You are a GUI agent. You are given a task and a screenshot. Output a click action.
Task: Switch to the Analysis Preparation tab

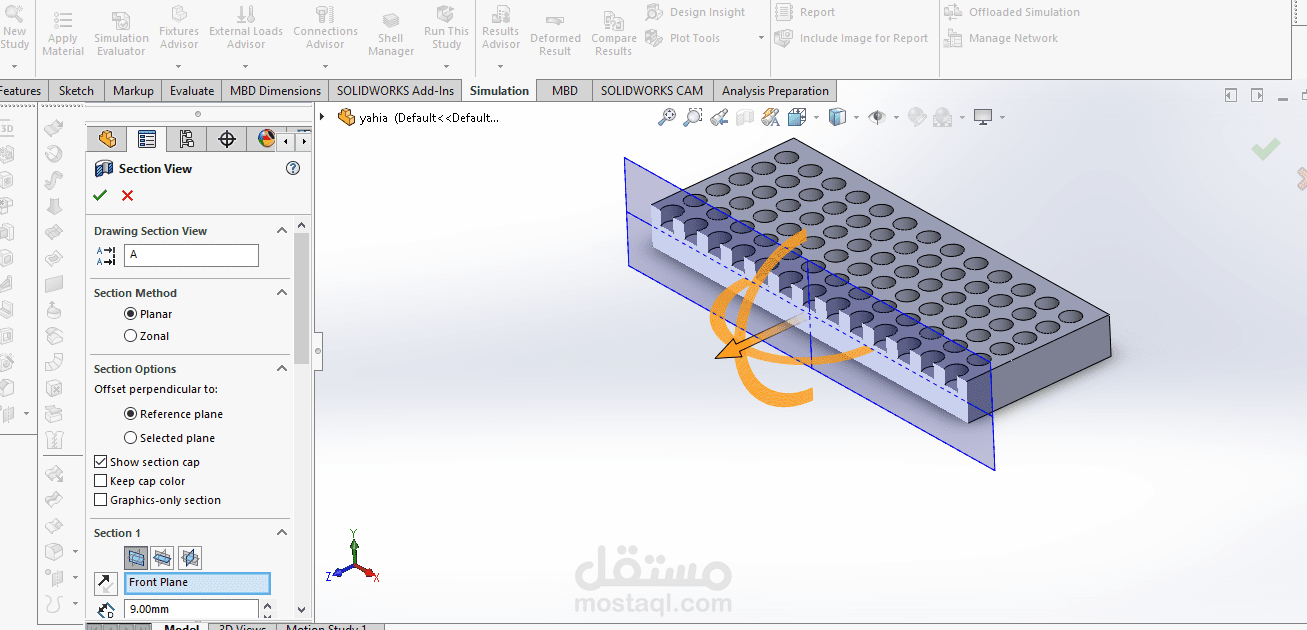coord(775,90)
